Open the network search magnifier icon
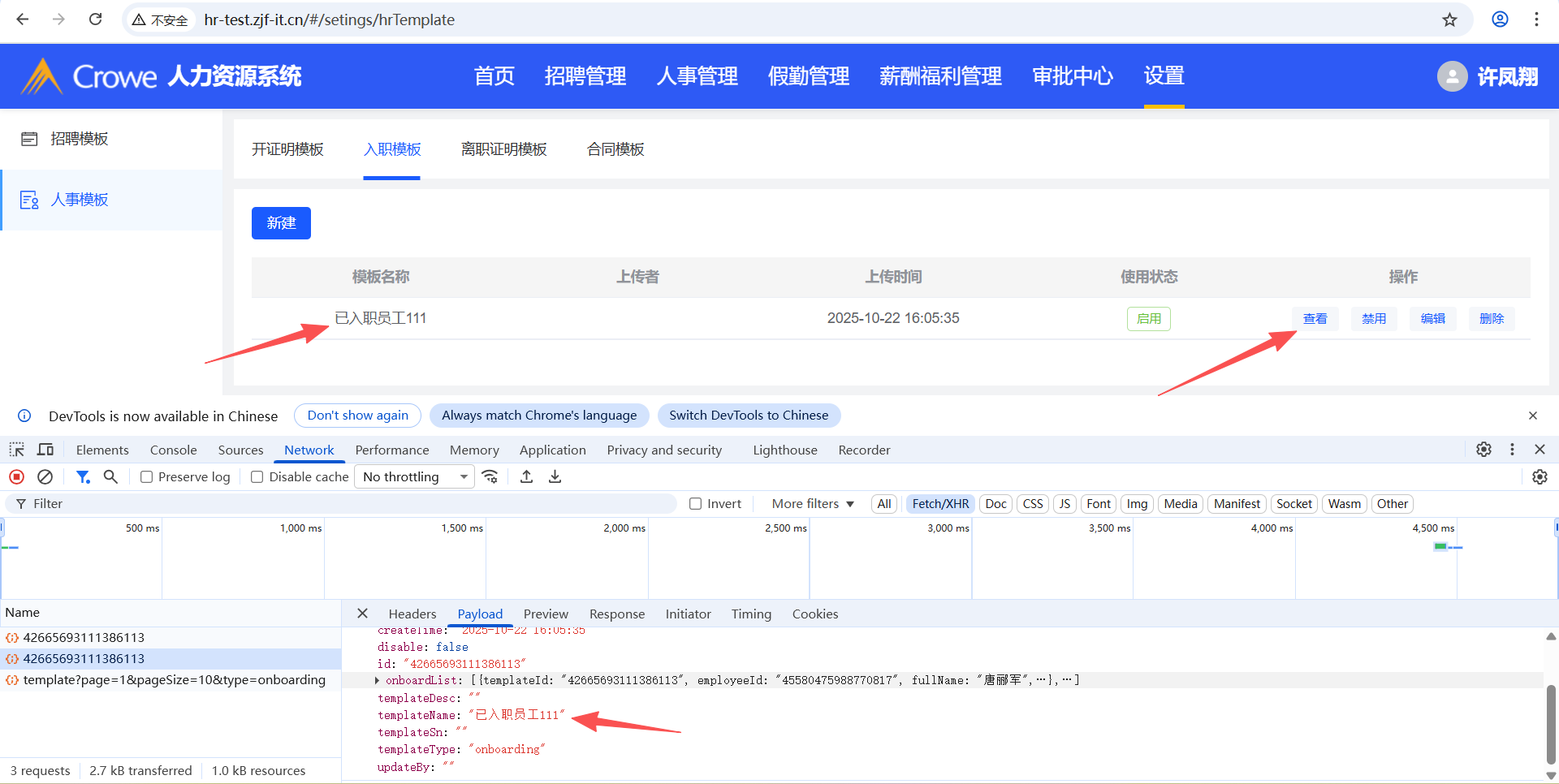The width and height of the screenshot is (1559, 784). coord(111,477)
